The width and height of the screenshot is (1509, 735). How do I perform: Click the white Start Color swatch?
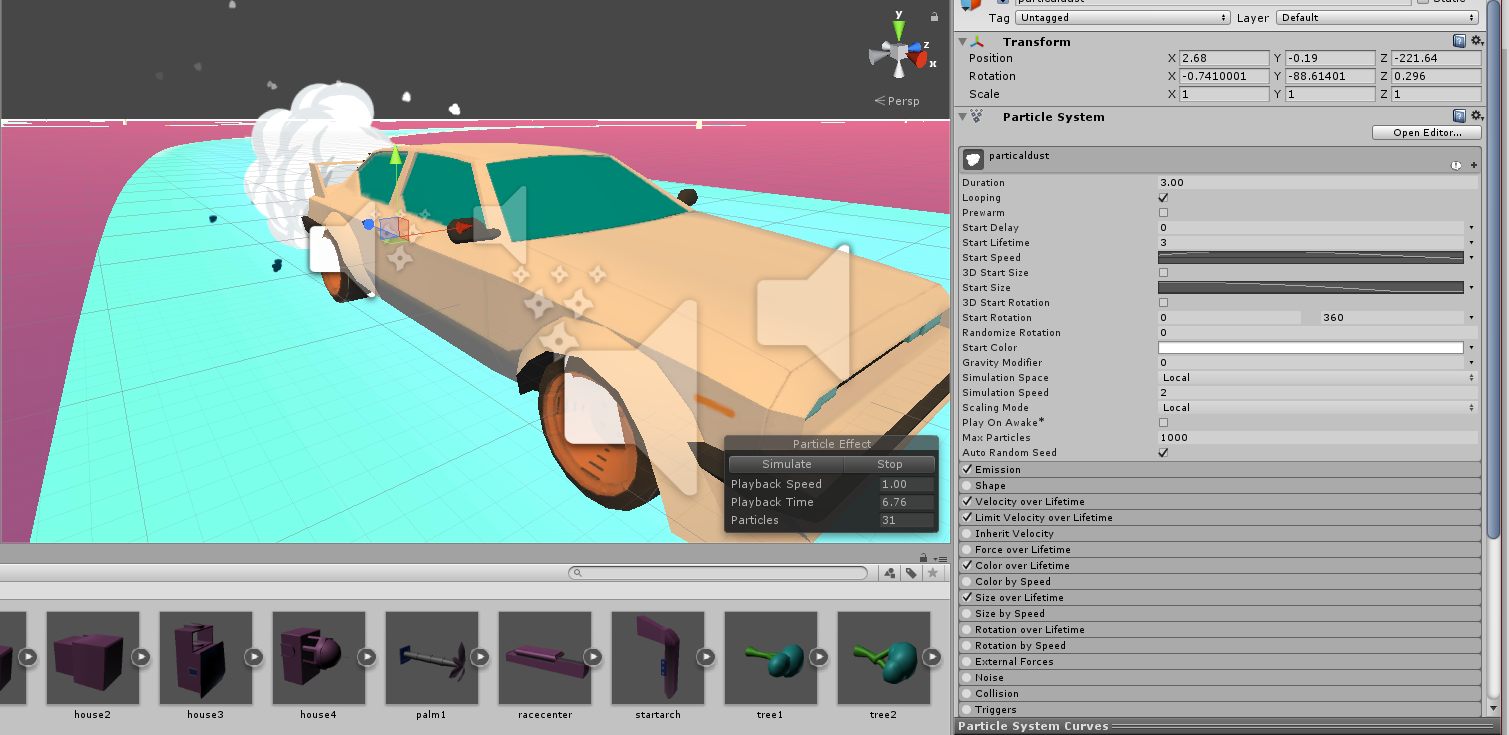point(1310,348)
